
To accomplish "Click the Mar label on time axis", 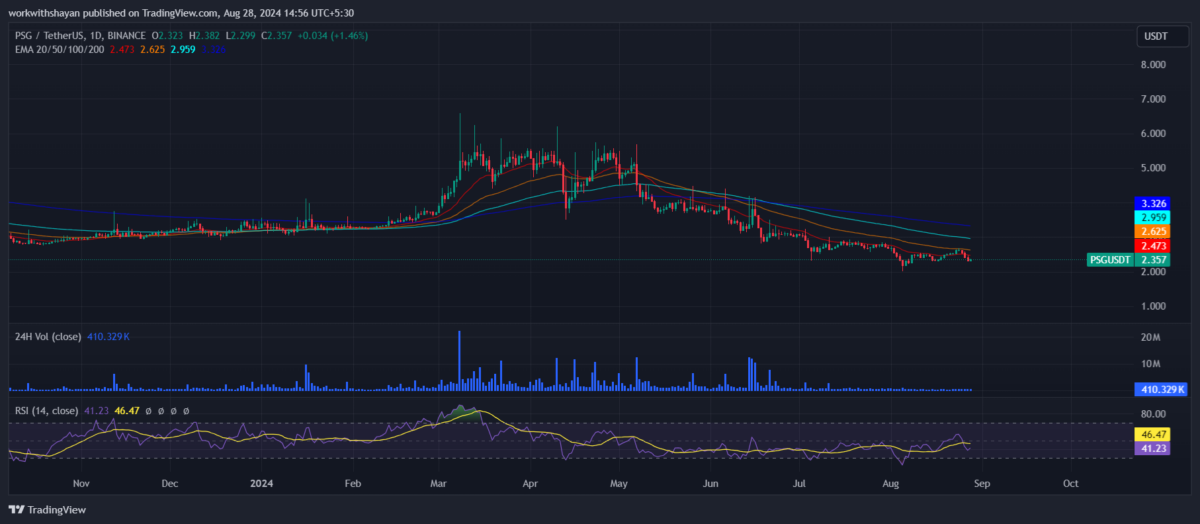I will [x=440, y=482].
